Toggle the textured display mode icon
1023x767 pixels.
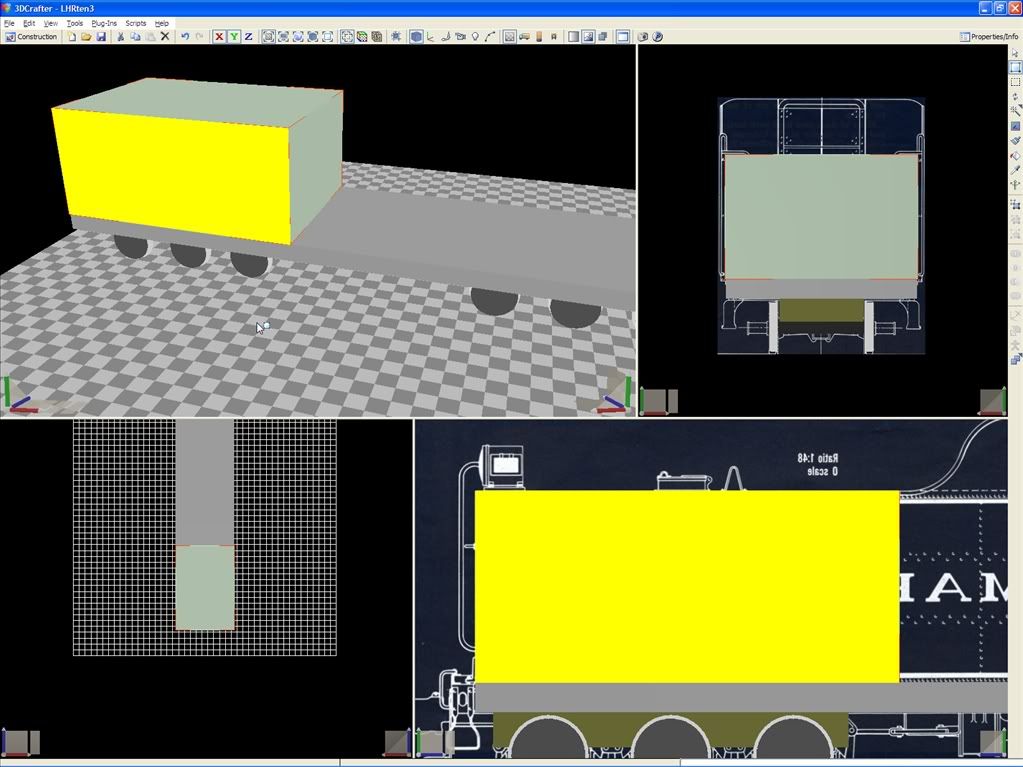(x=588, y=37)
